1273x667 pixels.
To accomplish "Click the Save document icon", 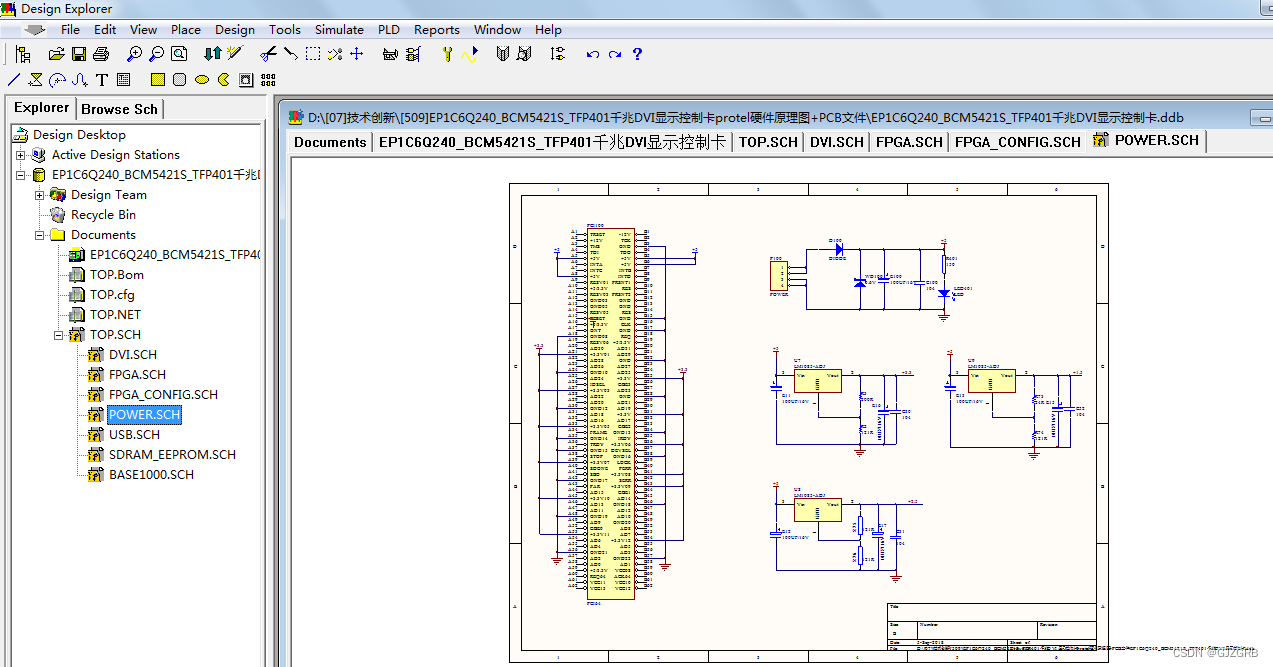I will [78, 55].
